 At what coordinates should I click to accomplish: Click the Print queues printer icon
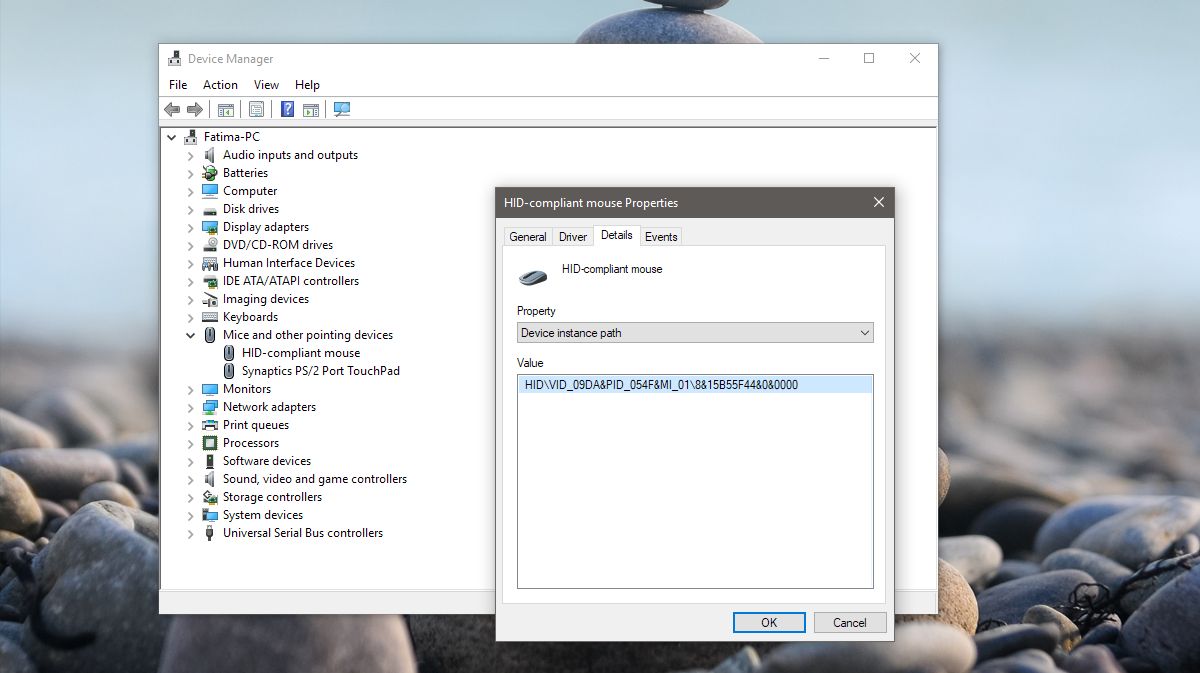(x=210, y=425)
